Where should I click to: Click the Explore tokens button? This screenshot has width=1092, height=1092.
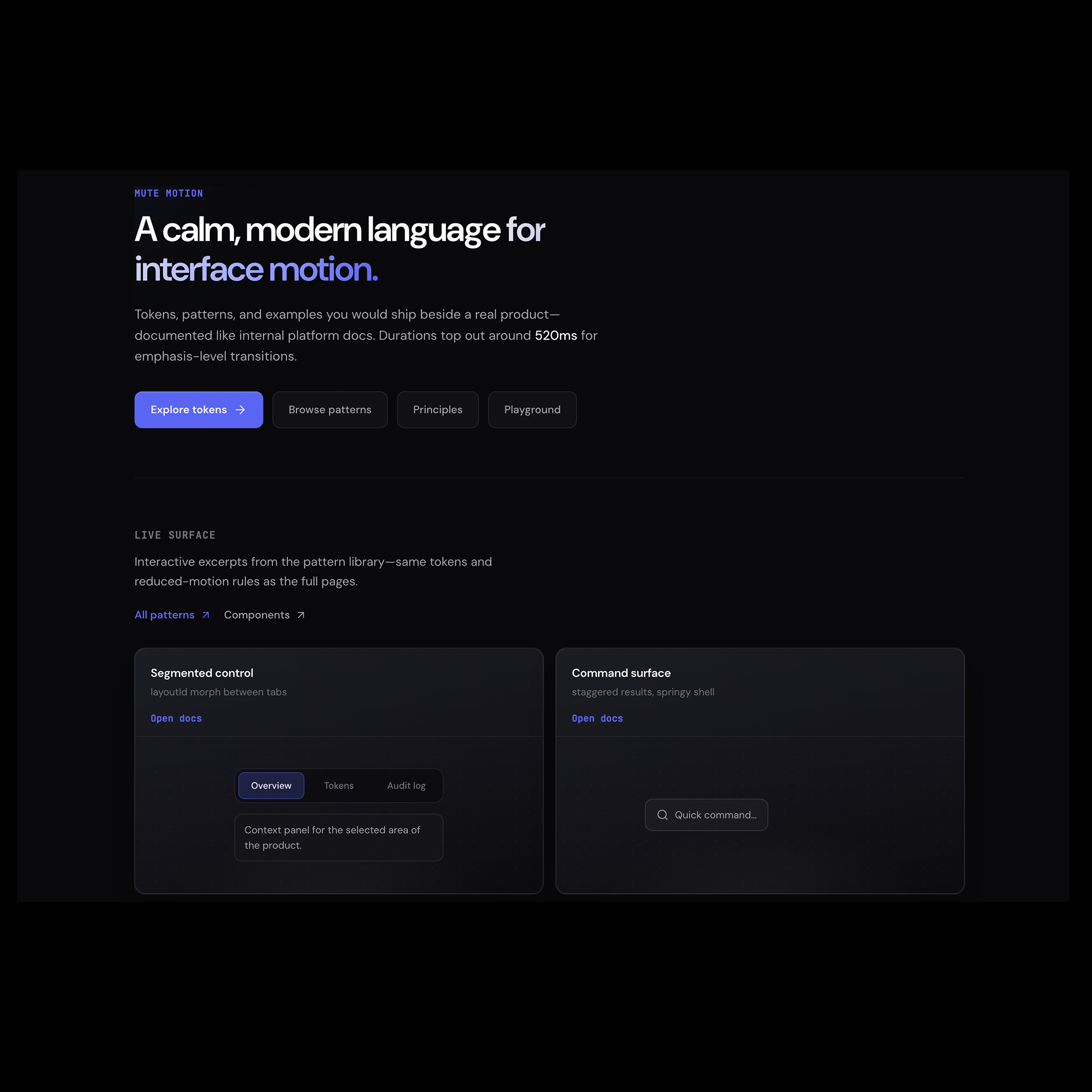click(x=198, y=410)
